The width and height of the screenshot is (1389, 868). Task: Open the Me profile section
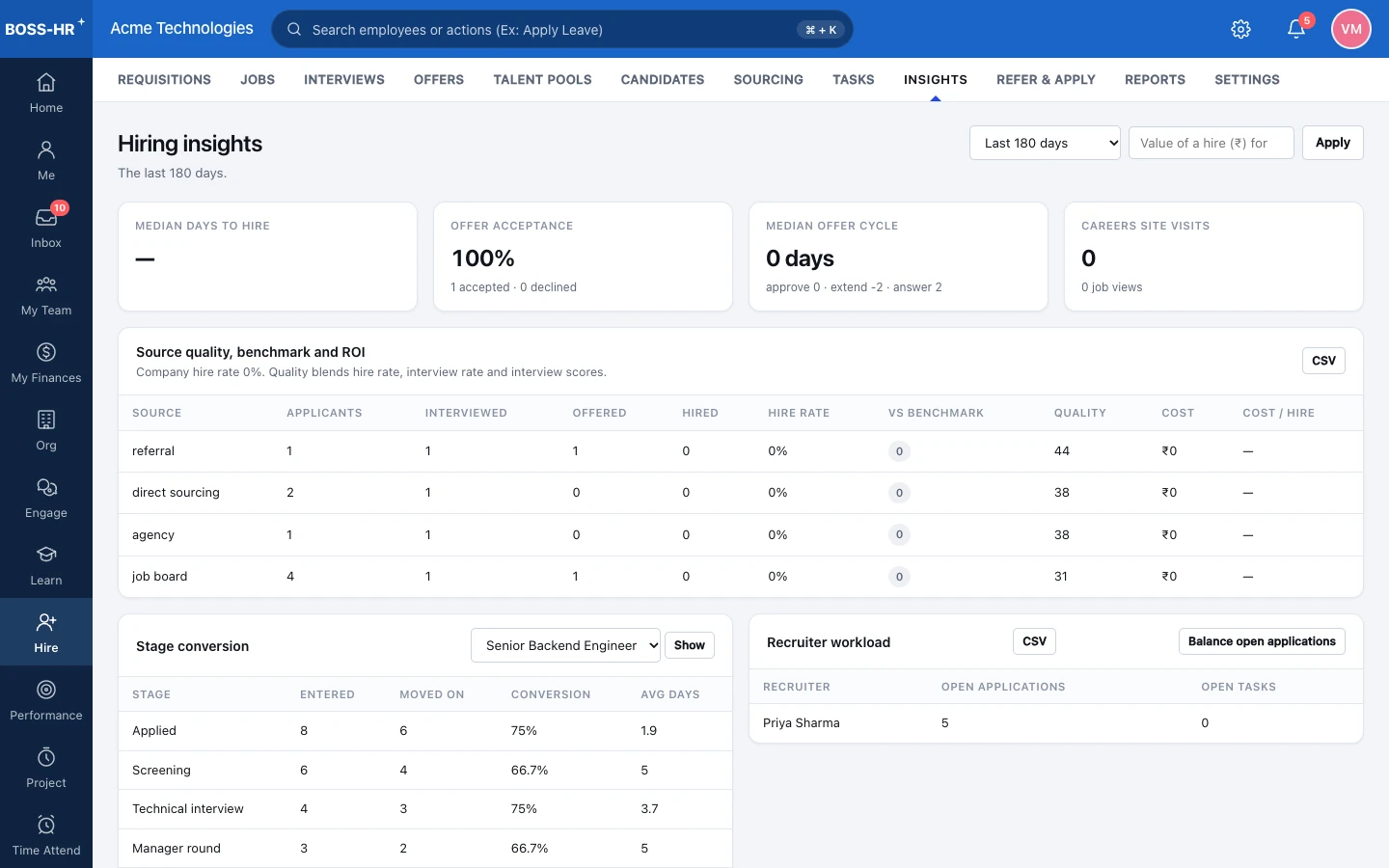46,161
